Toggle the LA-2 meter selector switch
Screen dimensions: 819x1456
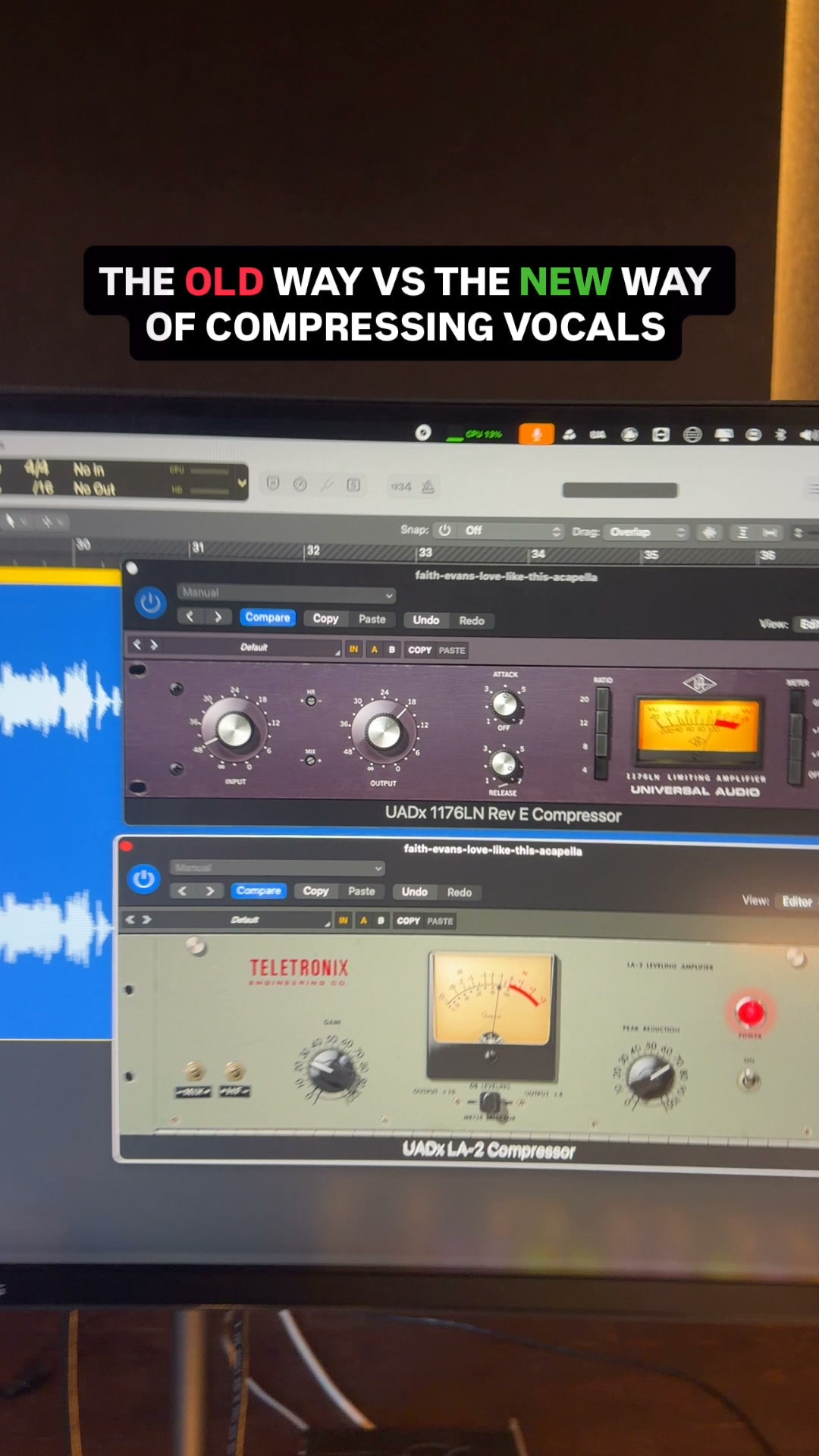click(491, 1101)
